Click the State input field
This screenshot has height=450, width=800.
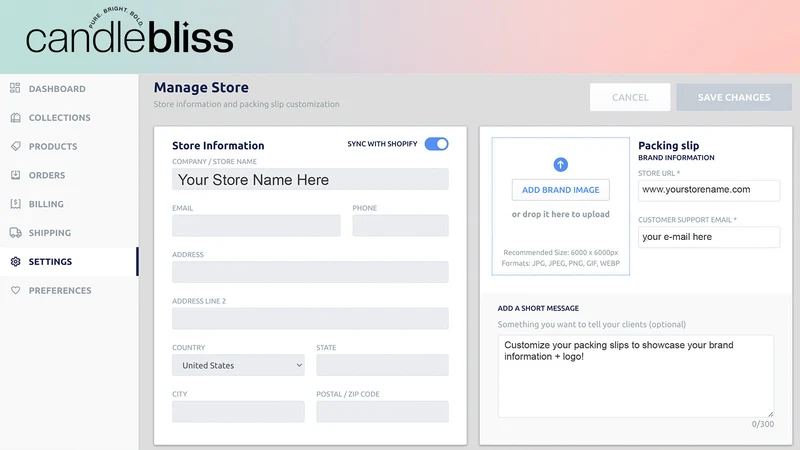[x=382, y=365]
